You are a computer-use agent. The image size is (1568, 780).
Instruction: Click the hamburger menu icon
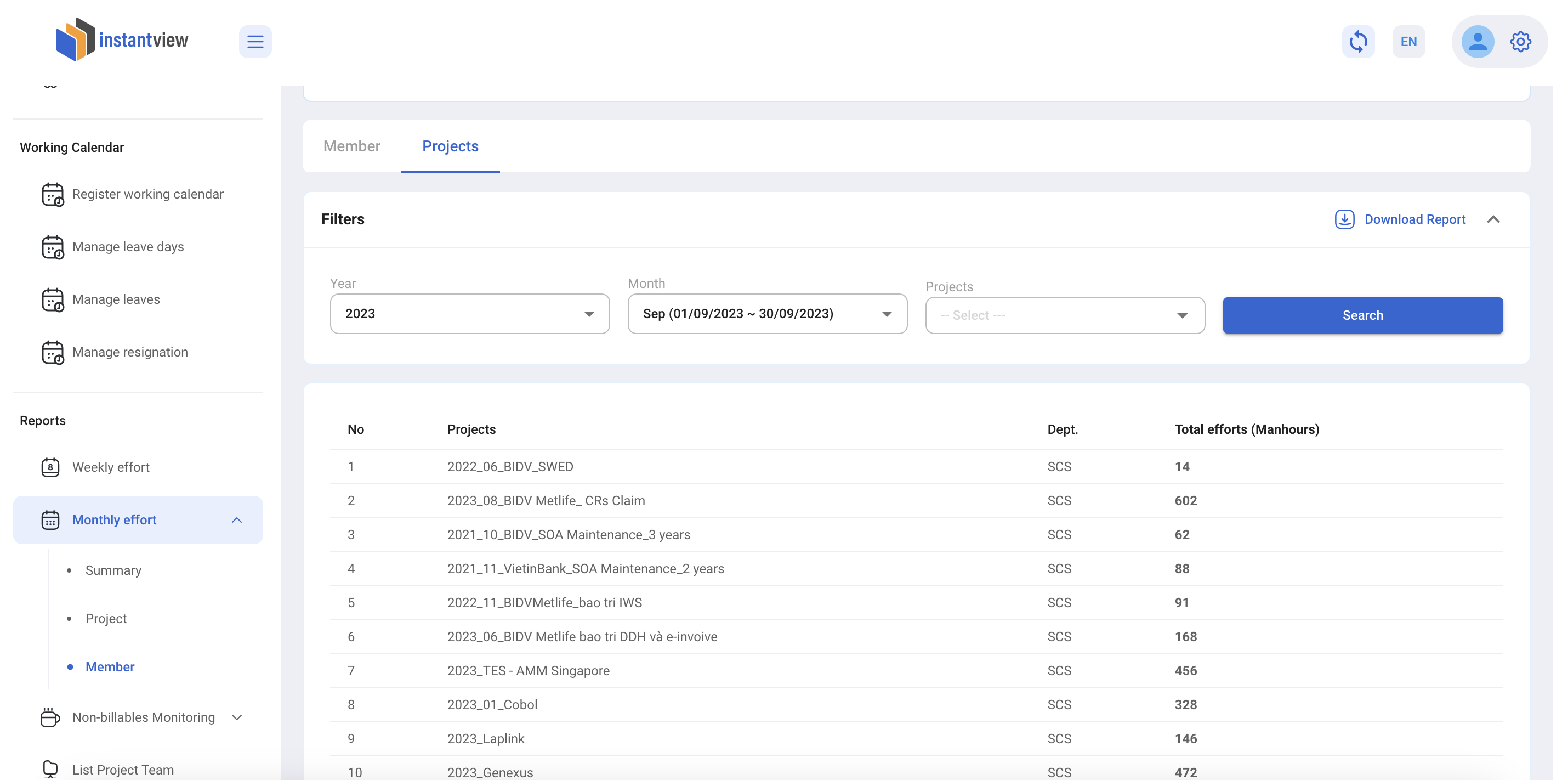coord(255,41)
